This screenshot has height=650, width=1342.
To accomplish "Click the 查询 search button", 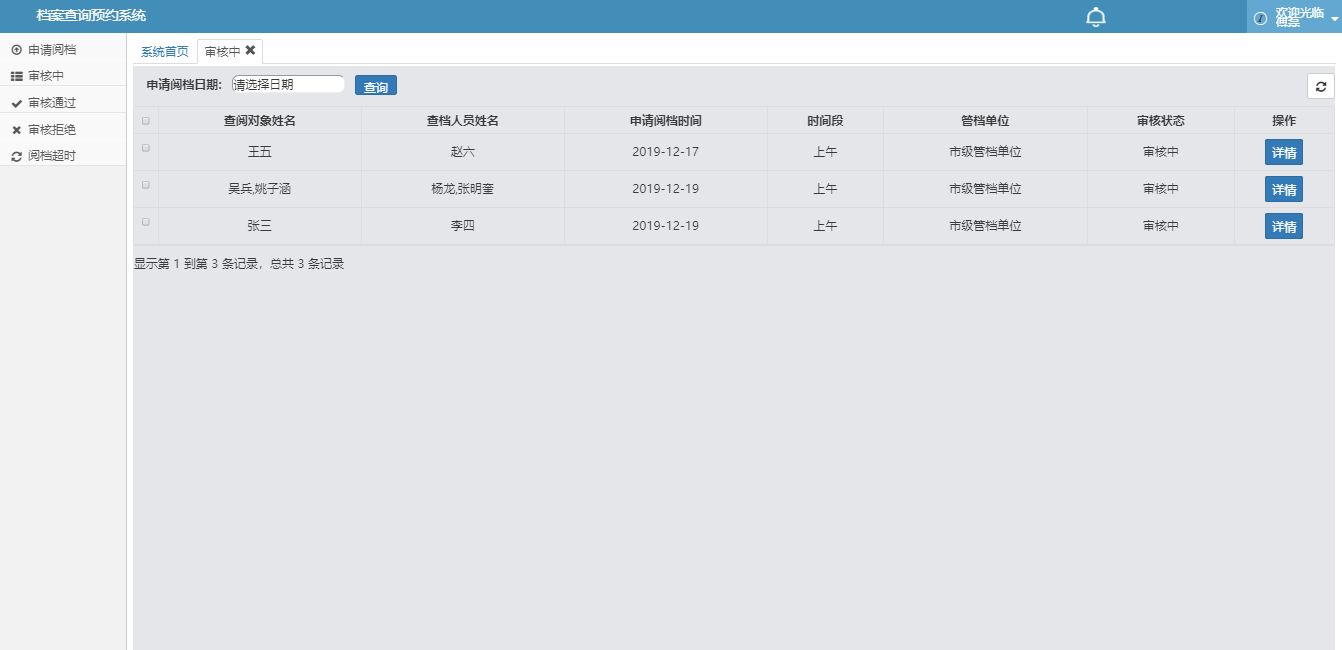I will pyautogui.click(x=375, y=87).
